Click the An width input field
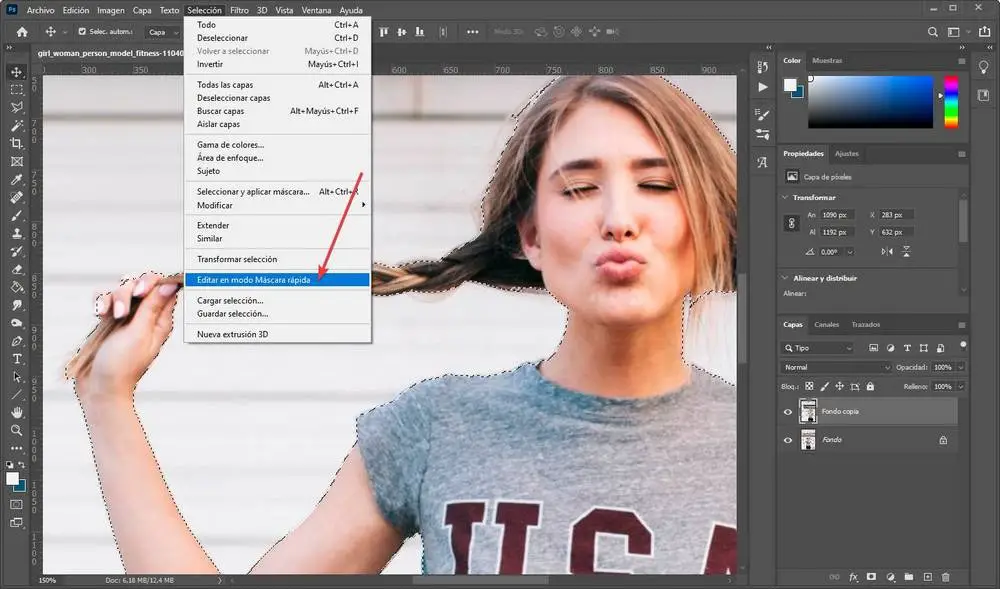 pyautogui.click(x=838, y=215)
